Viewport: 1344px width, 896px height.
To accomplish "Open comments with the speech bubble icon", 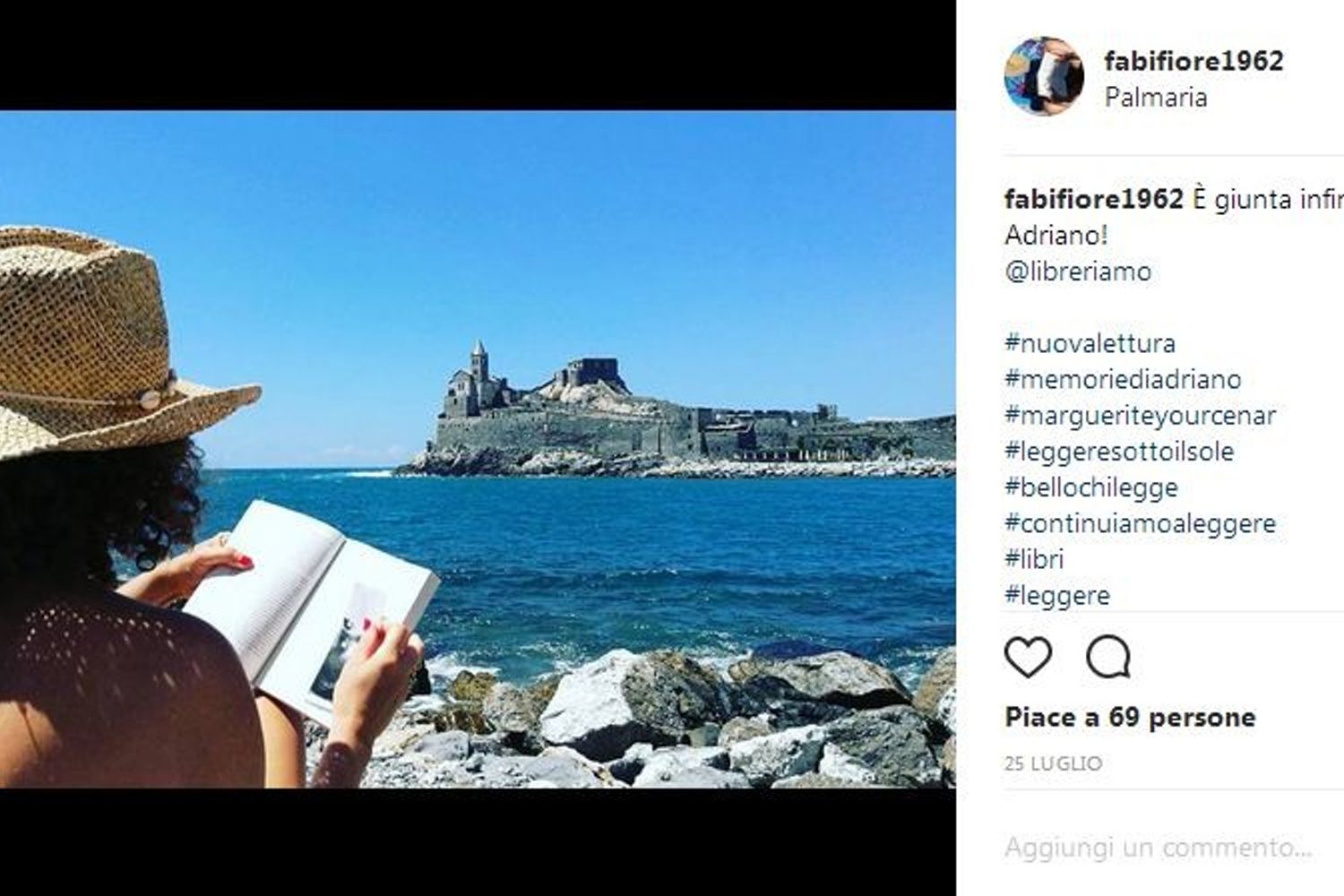I will point(1108,658).
